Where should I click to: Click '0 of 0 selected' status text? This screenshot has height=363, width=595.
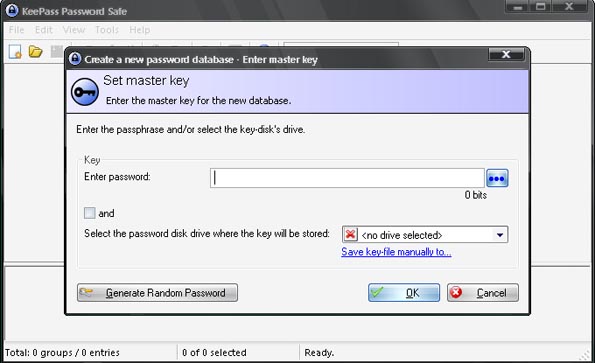click(214, 353)
